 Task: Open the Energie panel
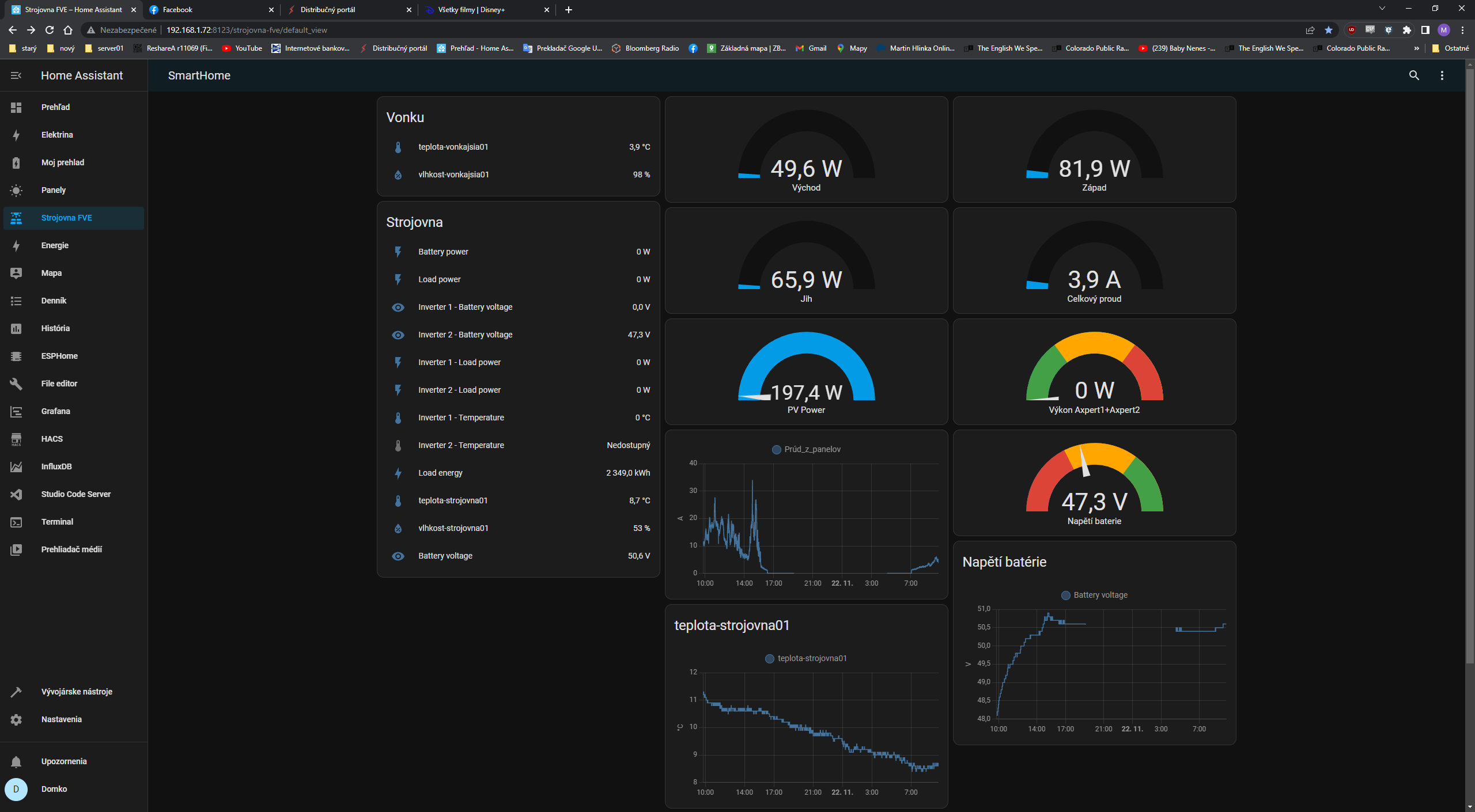[x=74, y=245]
